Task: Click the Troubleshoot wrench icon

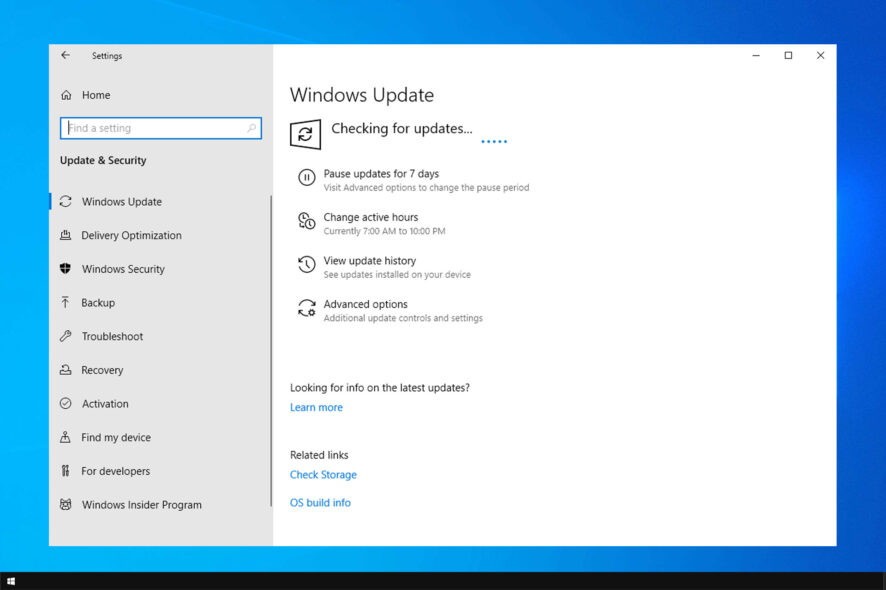Action: click(x=66, y=336)
